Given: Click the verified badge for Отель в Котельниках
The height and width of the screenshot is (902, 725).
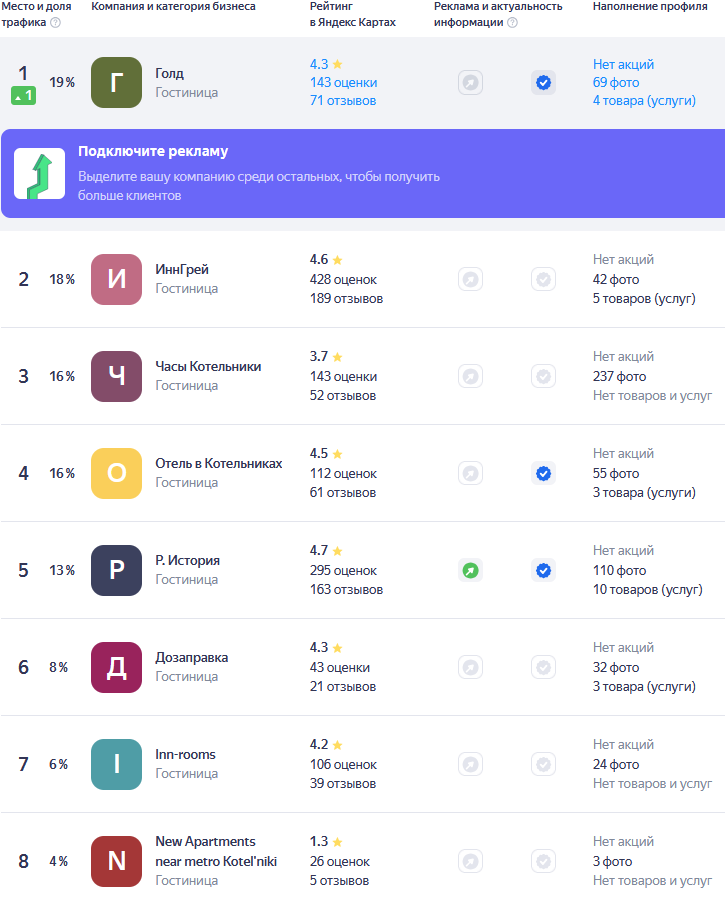Looking at the screenshot, I should 543,473.
